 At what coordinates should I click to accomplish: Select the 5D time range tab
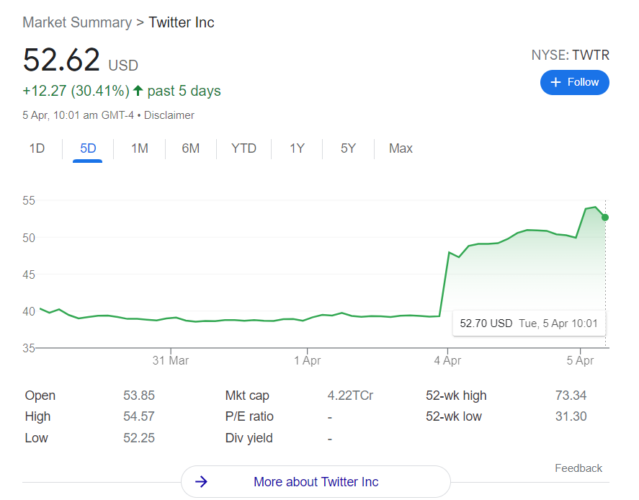(x=88, y=148)
